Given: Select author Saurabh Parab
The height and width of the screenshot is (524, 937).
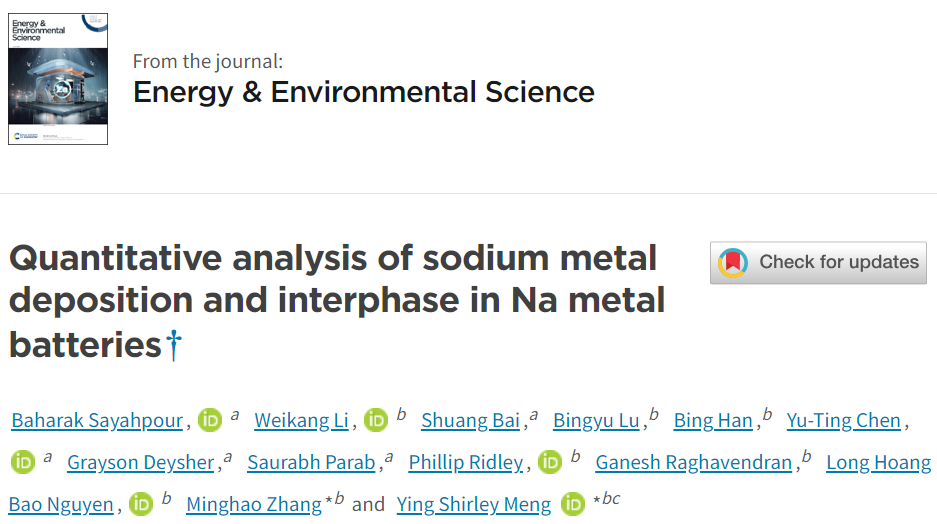Looking at the screenshot, I should point(311,463).
